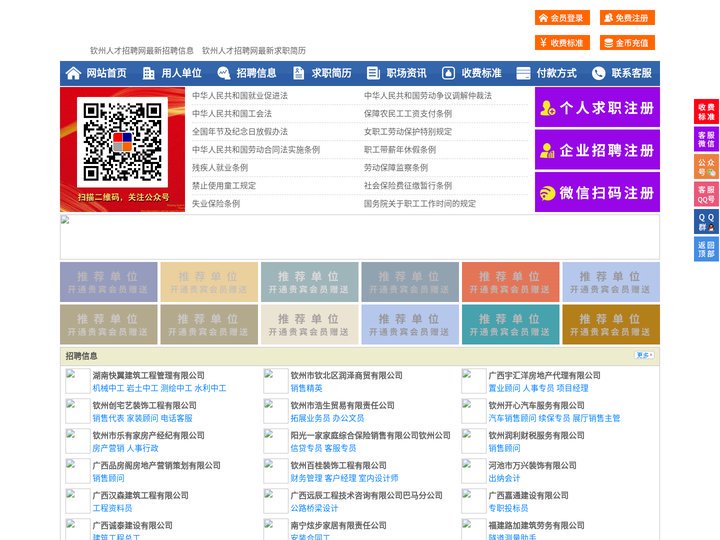720x540 pixels.
Task: Click 更多 in the 招聘信息 header
Action: coord(644,355)
